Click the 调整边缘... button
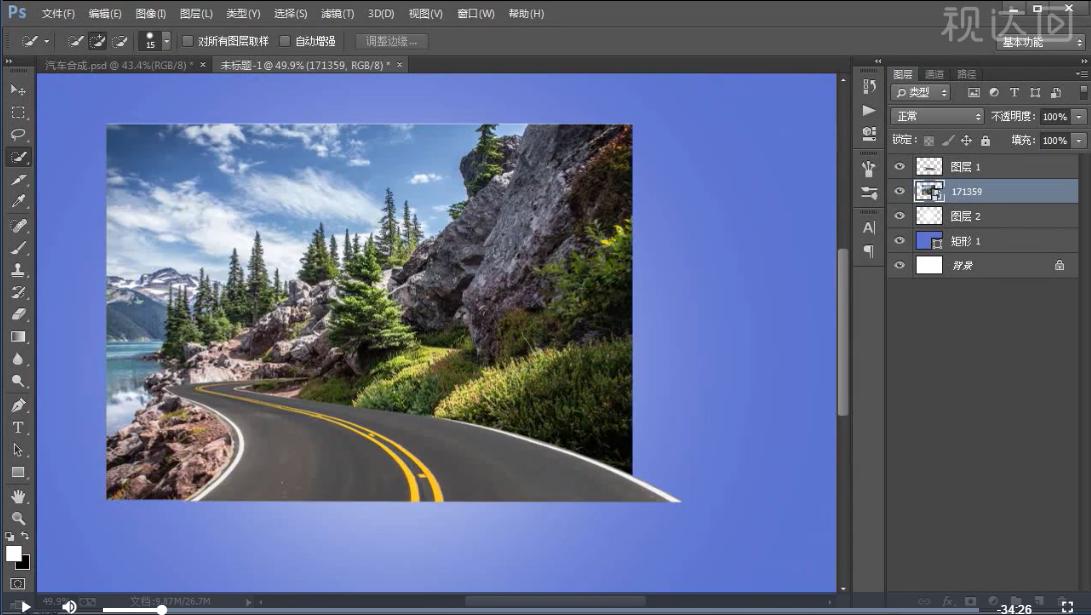This screenshot has height=615, width=1091. pyautogui.click(x=392, y=41)
